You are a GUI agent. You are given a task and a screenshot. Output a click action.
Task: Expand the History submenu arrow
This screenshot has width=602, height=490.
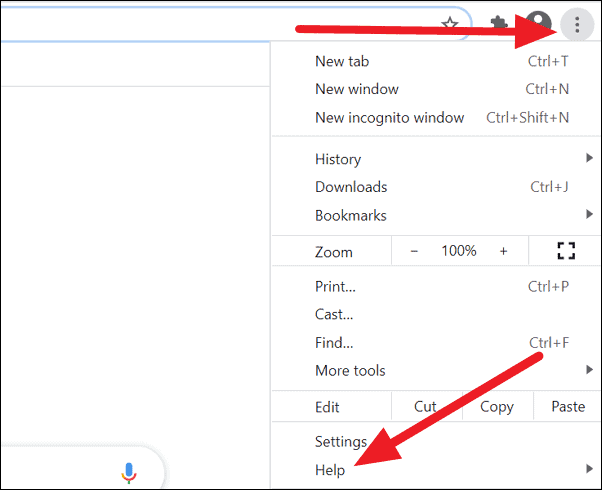(589, 158)
